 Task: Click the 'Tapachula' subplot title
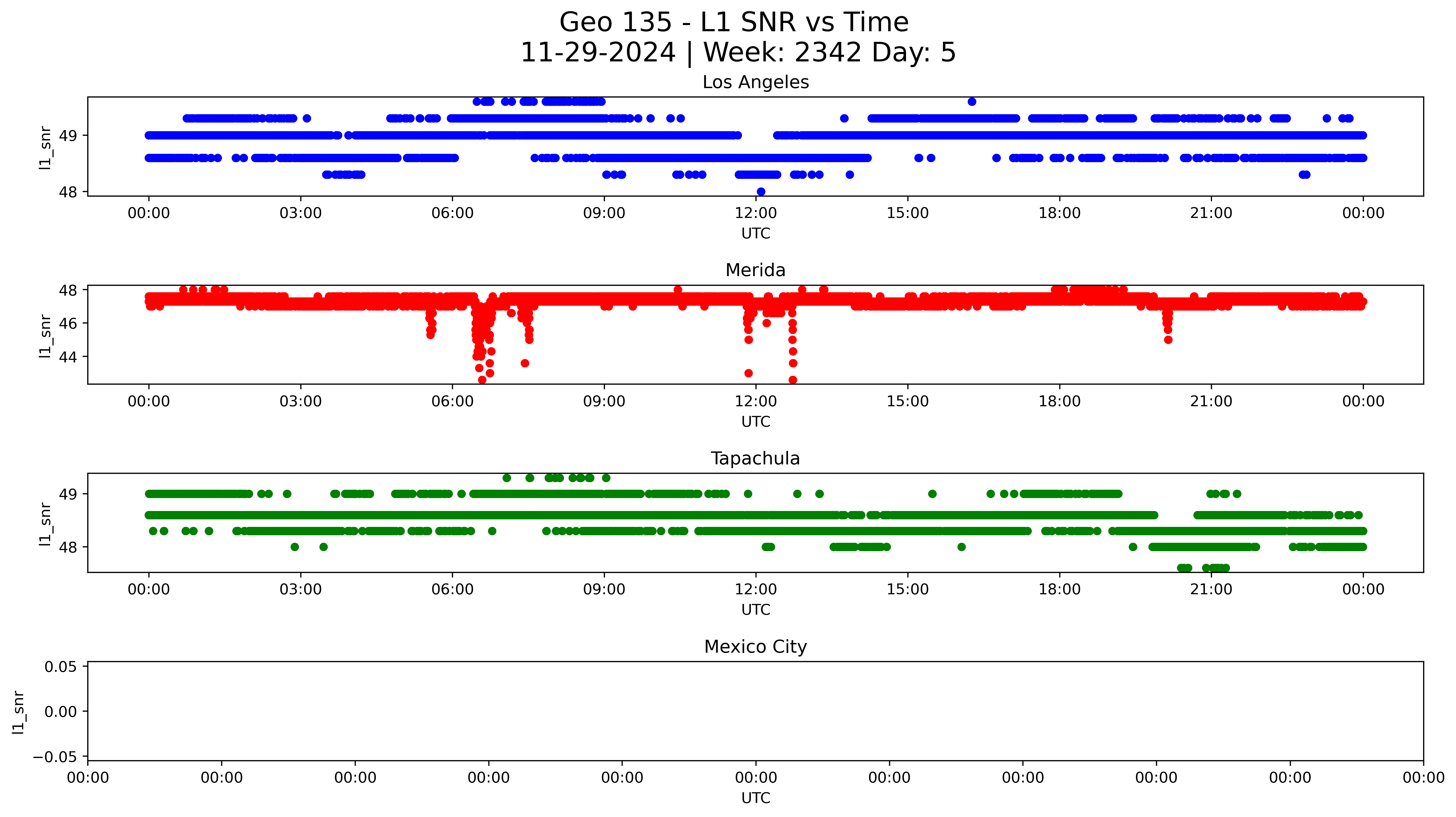pos(755,458)
